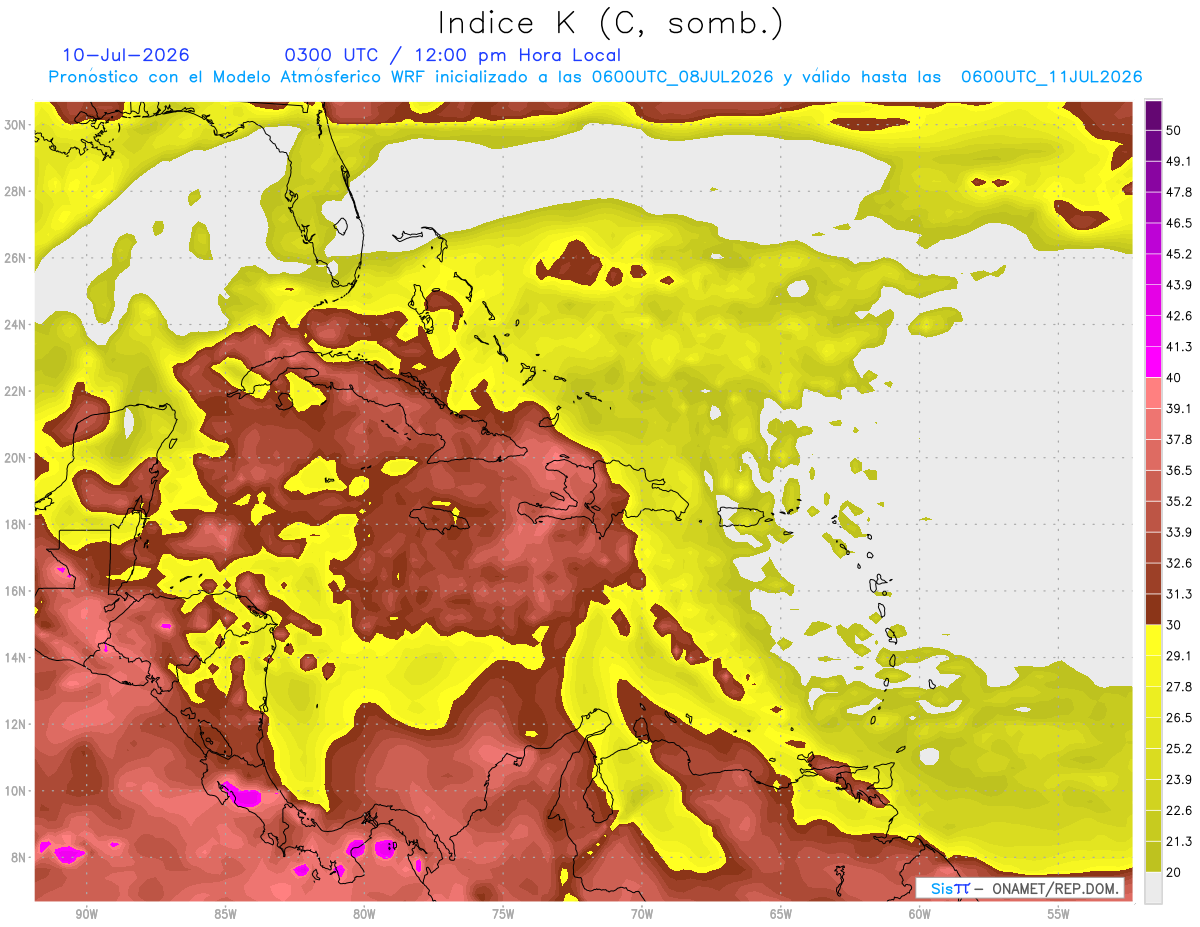Click the colorbar value 35.2

(x=1179, y=501)
